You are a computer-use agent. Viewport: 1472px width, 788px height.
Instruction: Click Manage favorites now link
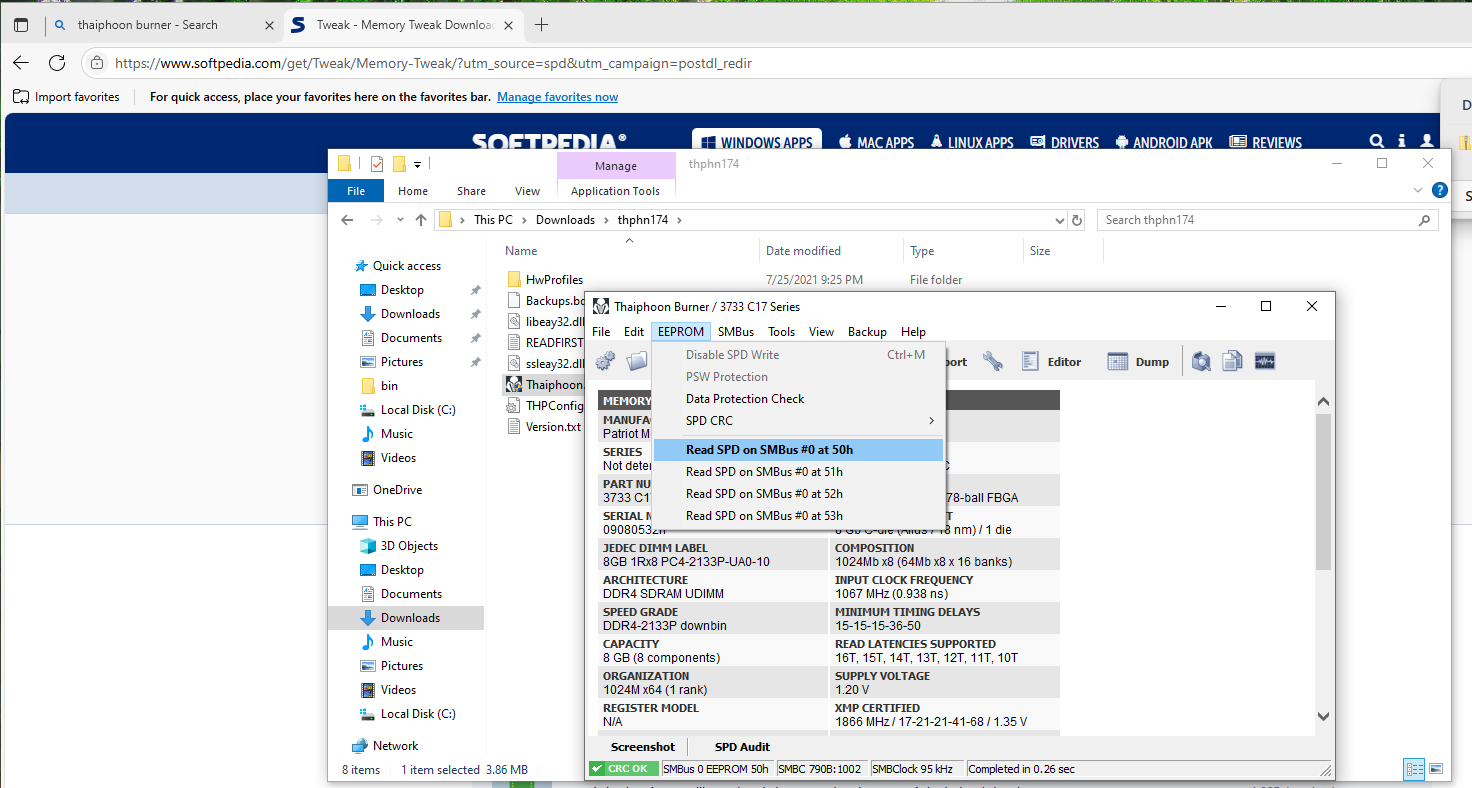click(x=557, y=97)
